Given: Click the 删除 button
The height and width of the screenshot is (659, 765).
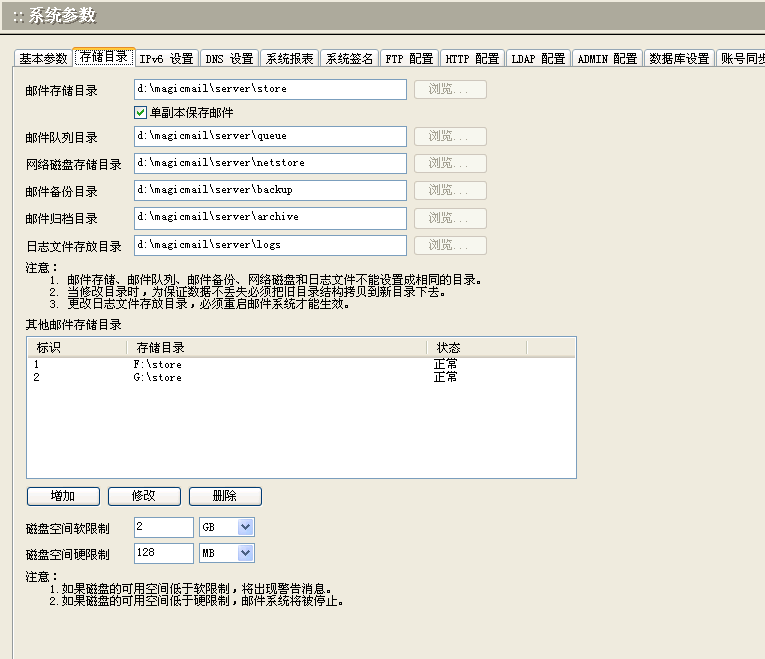Looking at the screenshot, I should [x=224, y=496].
